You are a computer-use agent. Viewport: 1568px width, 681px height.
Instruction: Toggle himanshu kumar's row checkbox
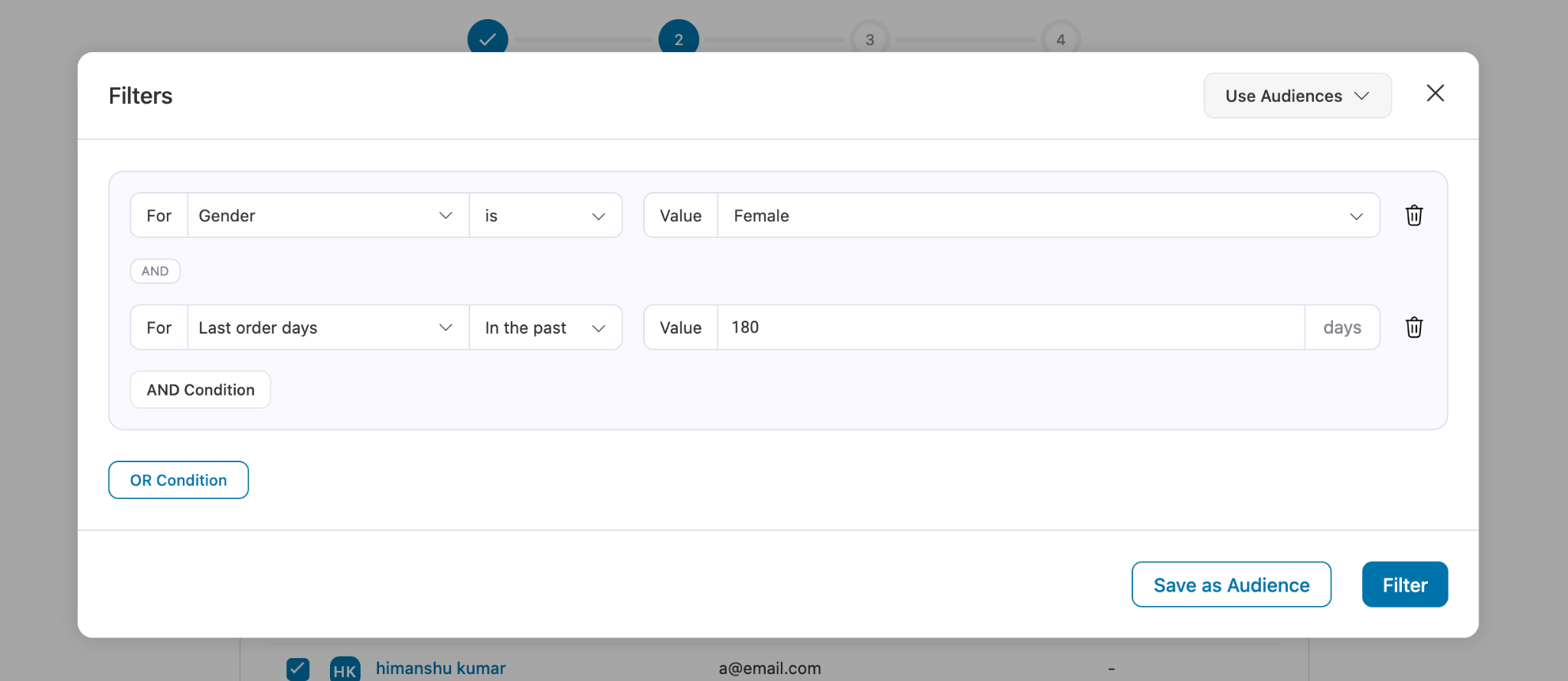click(x=298, y=669)
